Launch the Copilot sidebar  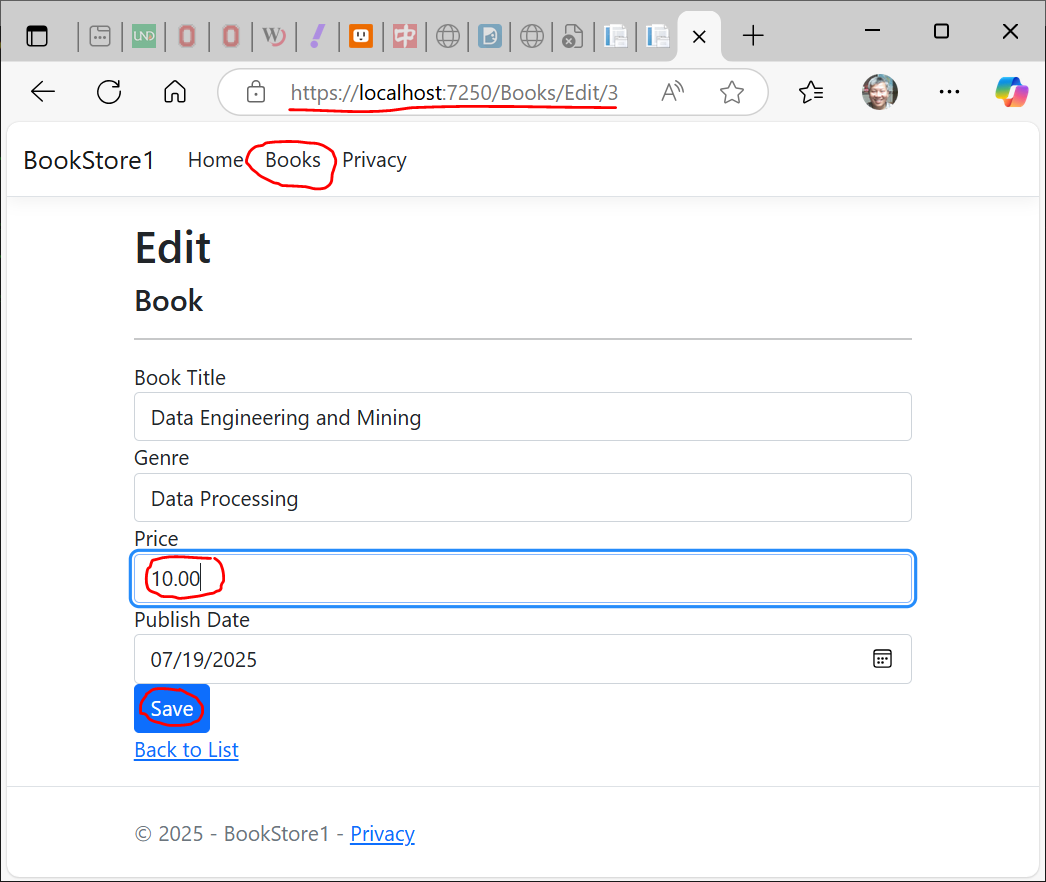1011,92
